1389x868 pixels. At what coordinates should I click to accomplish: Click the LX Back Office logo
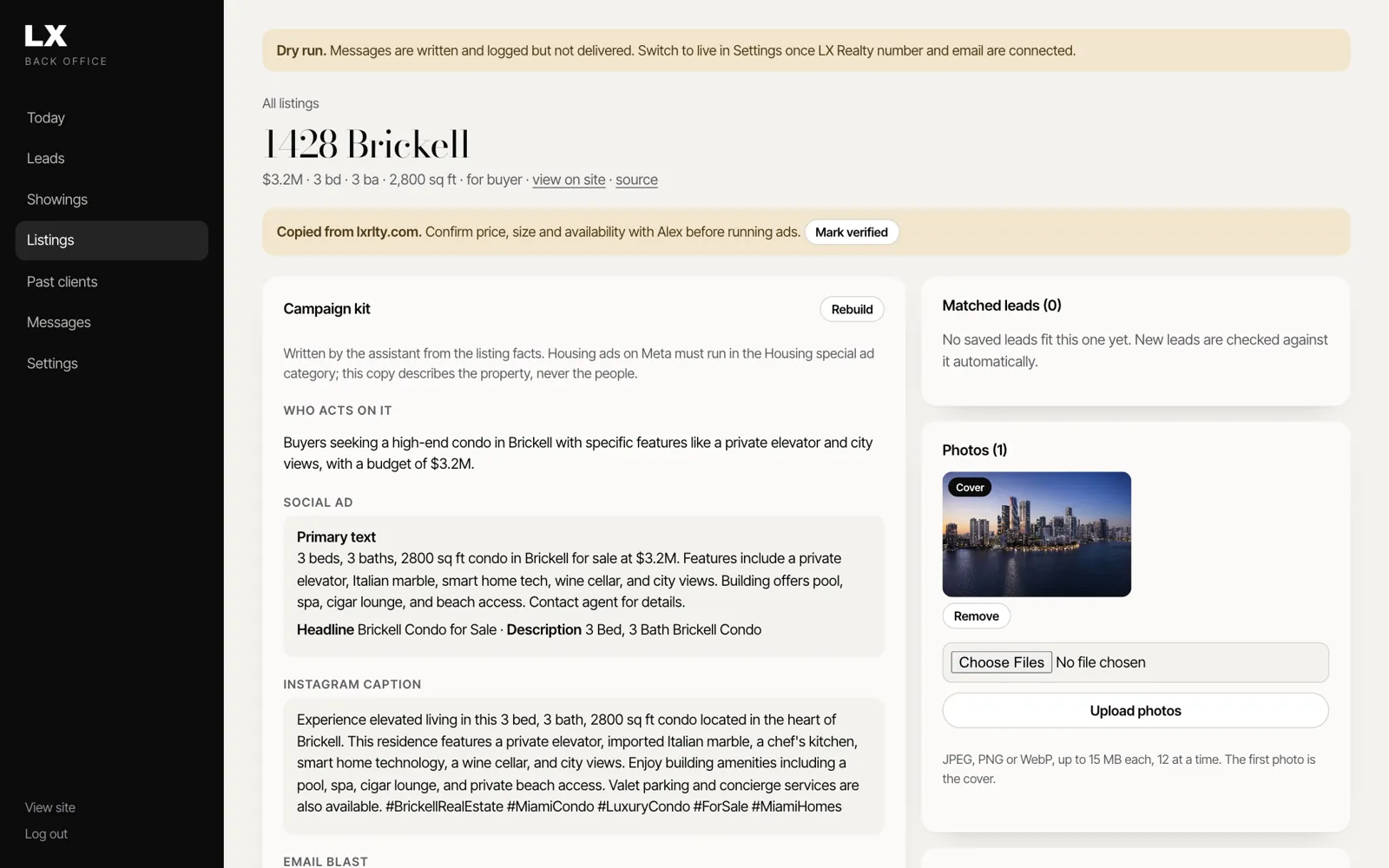(x=66, y=45)
